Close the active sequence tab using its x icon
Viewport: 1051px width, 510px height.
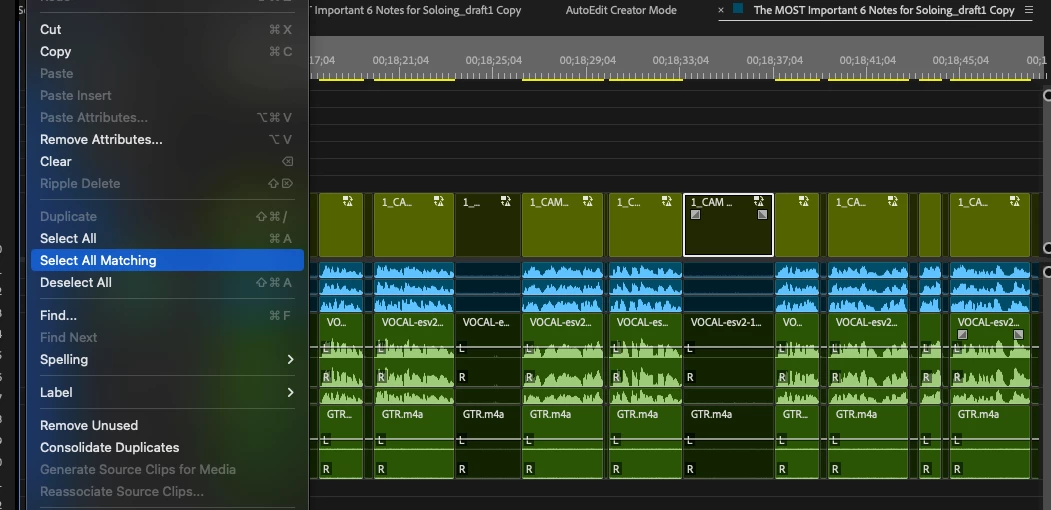point(721,10)
